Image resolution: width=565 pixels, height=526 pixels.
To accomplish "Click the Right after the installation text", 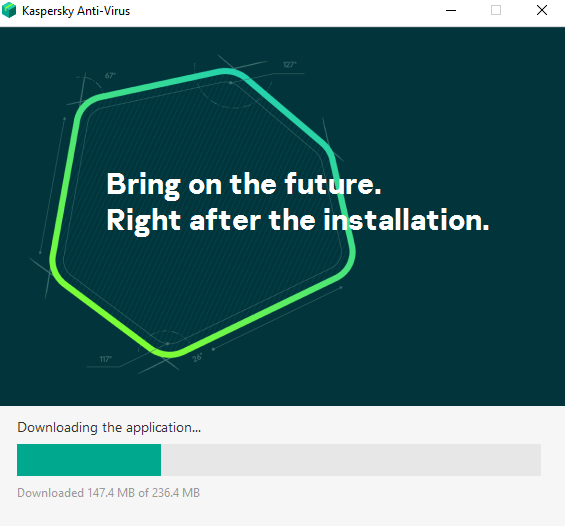I will point(298,221).
